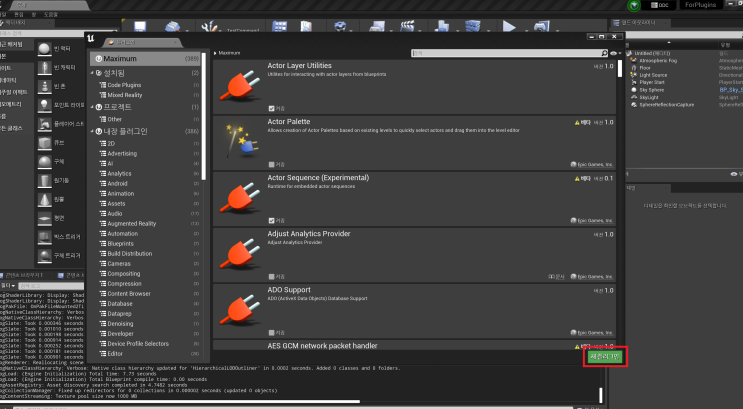This screenshot has height=409, width=743.
Task: Click the Launch gamepad toolbar icon
Action: point(542,27)
